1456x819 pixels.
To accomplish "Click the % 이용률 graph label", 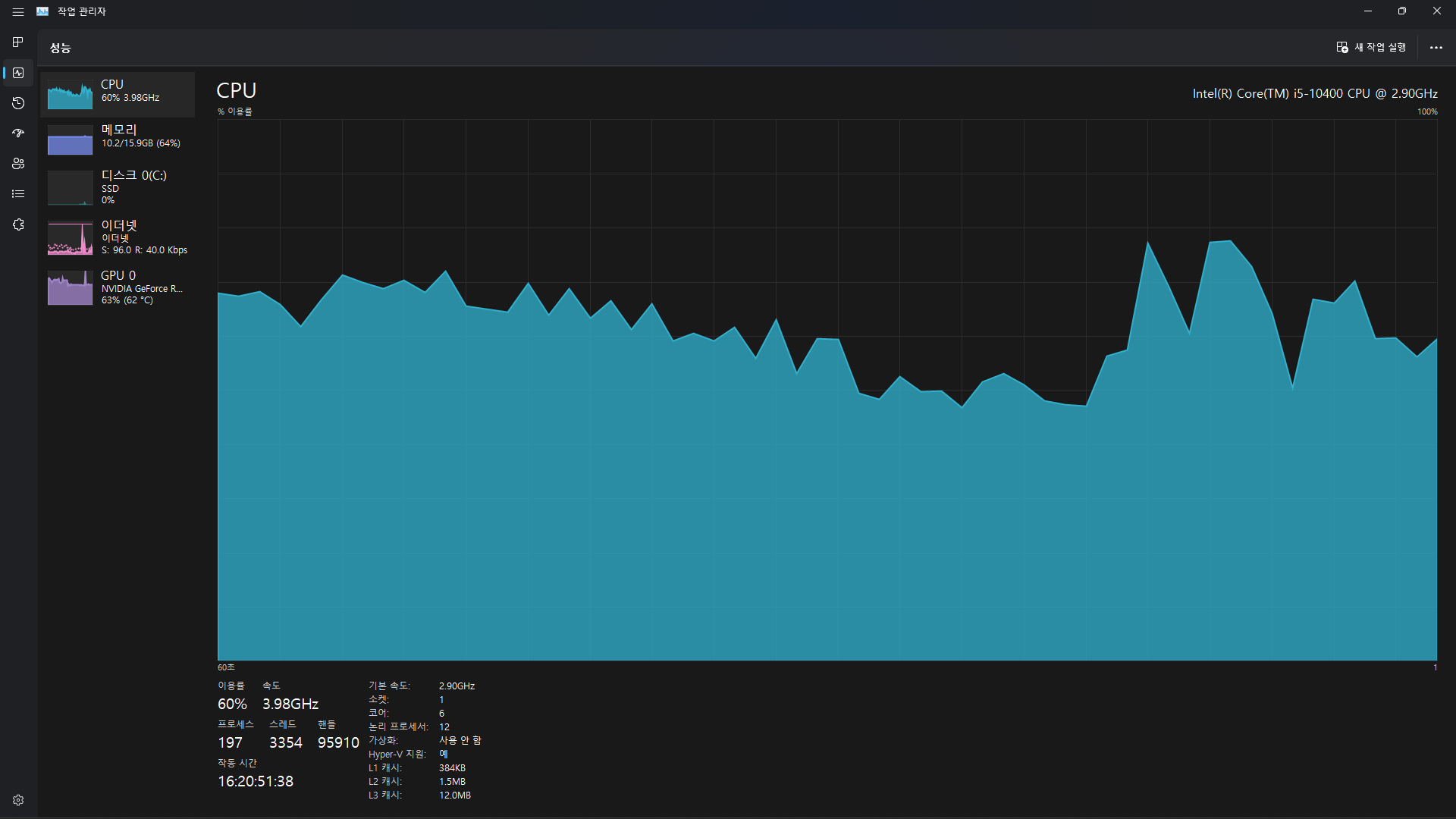I will [235, 111].
